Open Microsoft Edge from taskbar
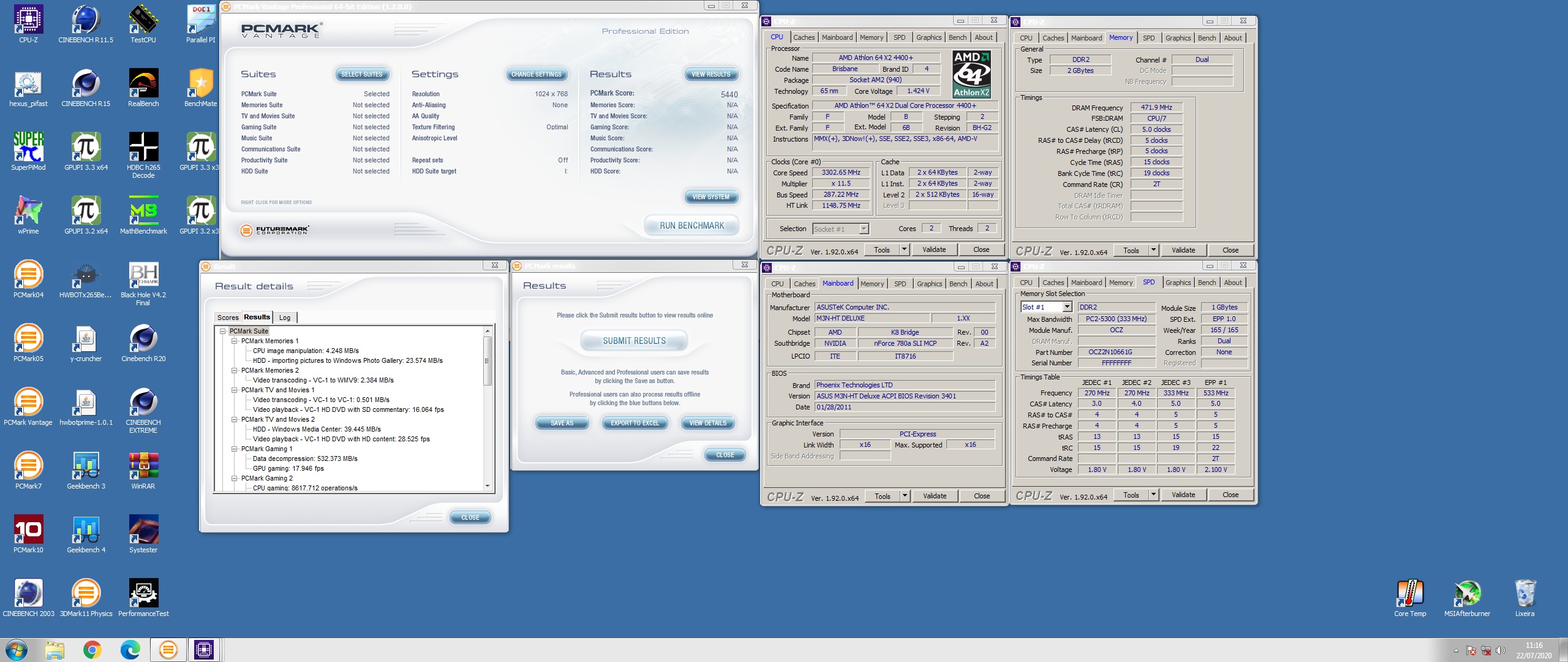 click(x=130, y=650)
